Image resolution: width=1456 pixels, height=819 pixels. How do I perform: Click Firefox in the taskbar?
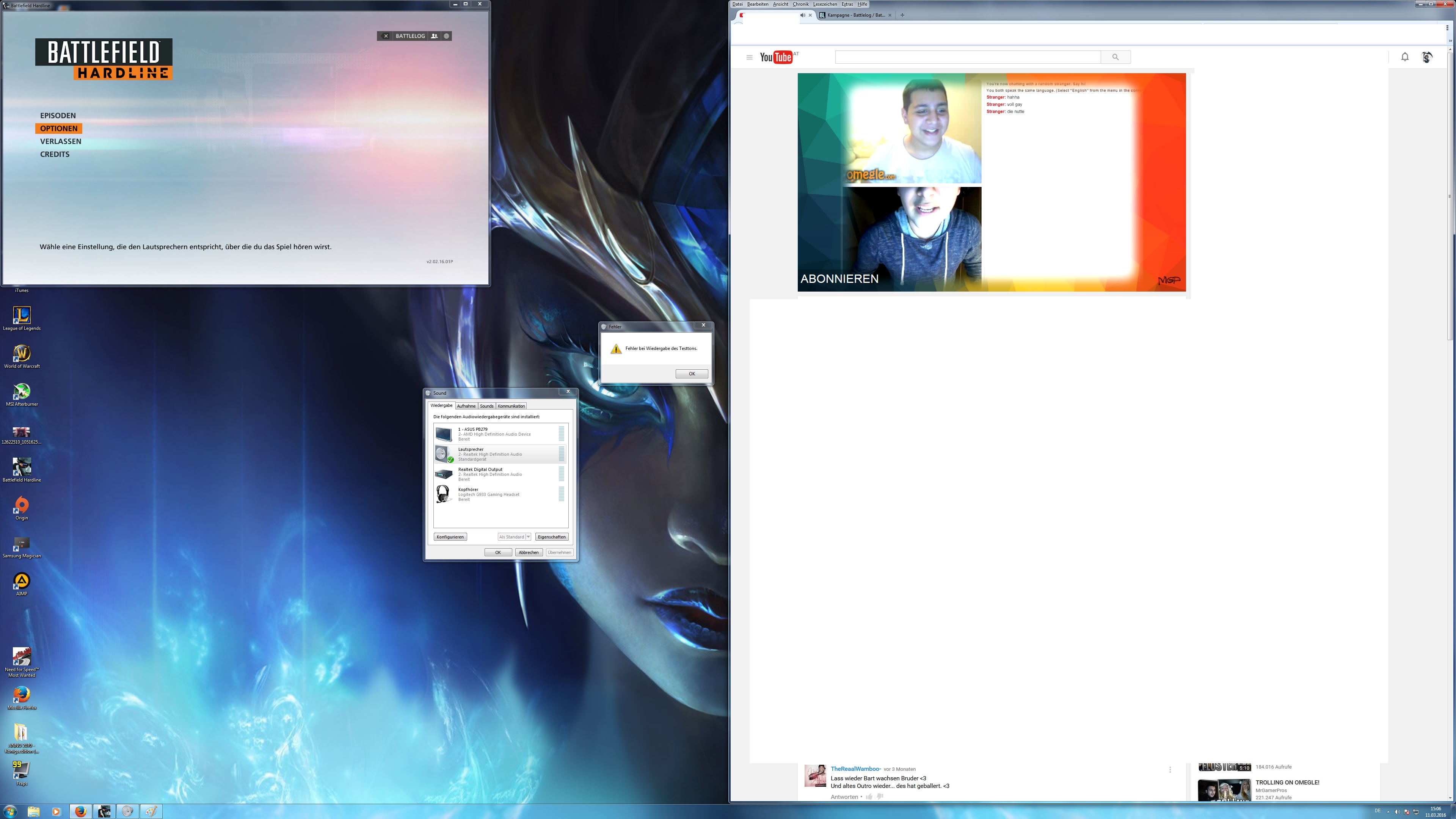(x=80, y=812)
